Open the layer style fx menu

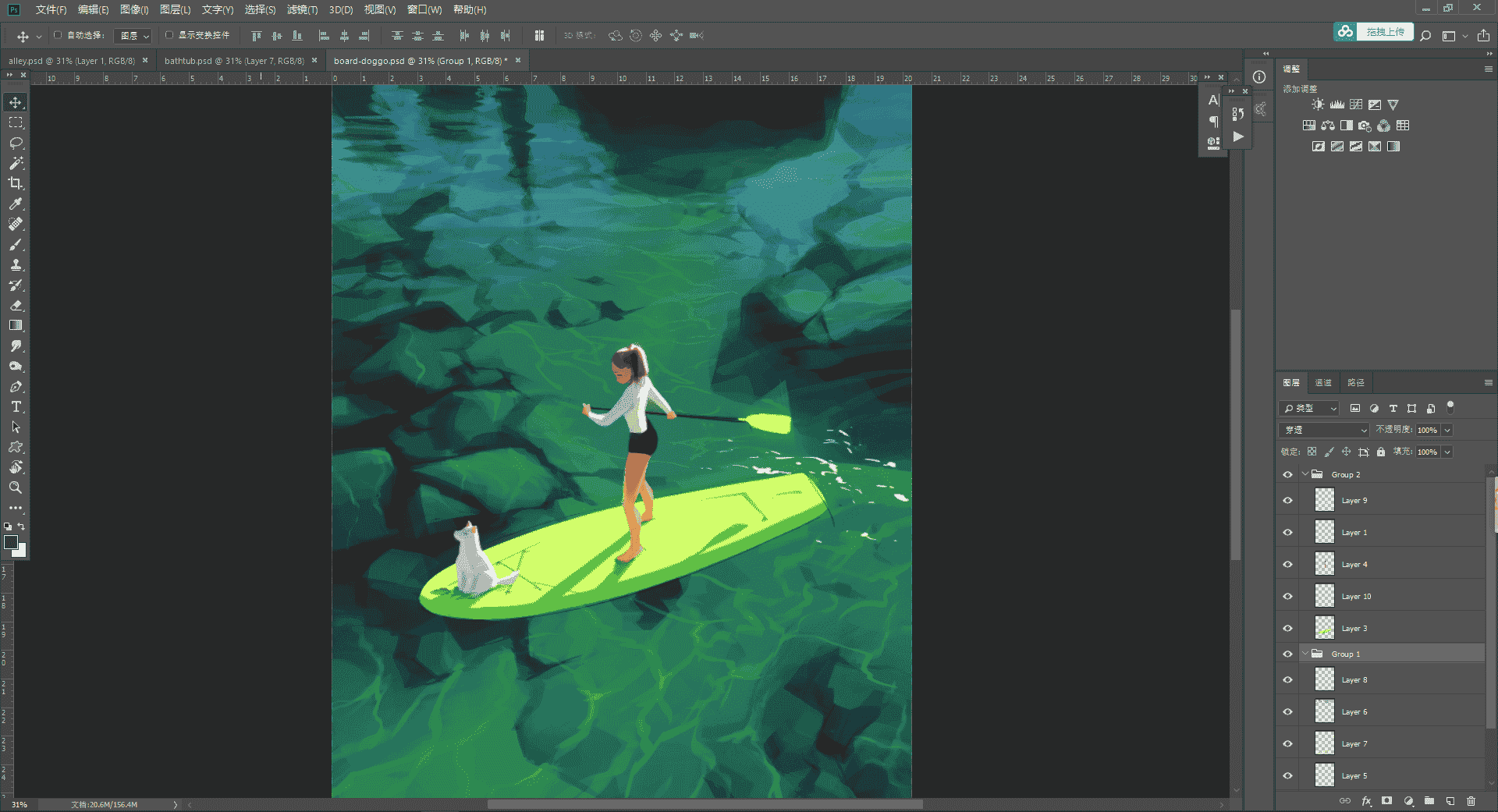tap(1366, 801)
